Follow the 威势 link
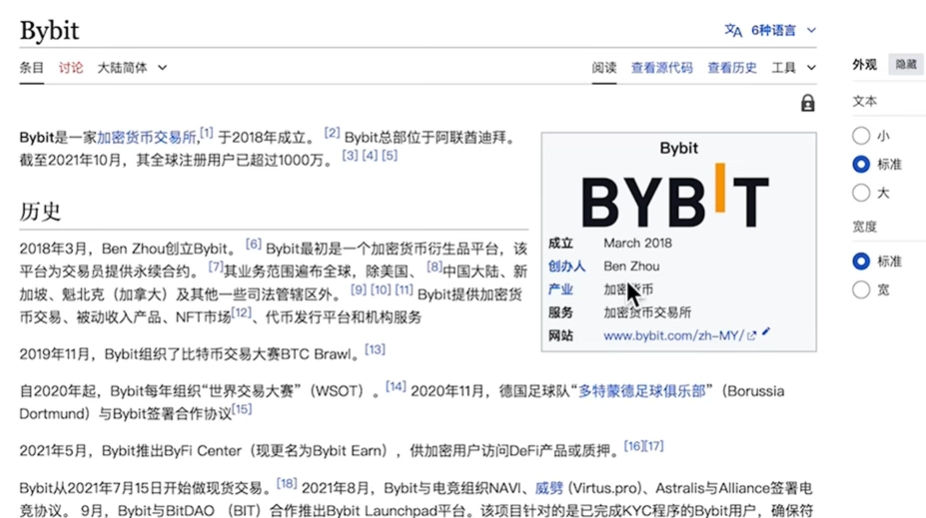This screenshot has width=926, height=518. pyautogui.click(x=549, y=488)
